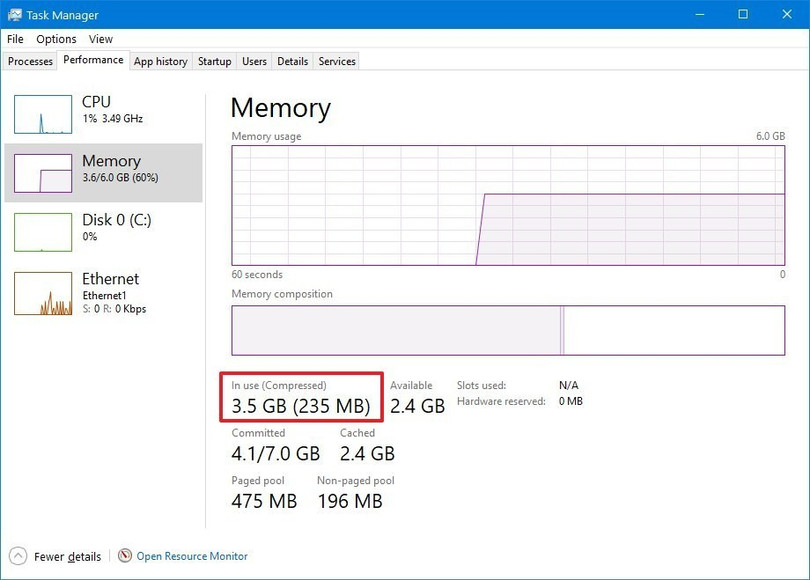Switch to the App history tab
The image size is (810, 580).
[160, 61]
